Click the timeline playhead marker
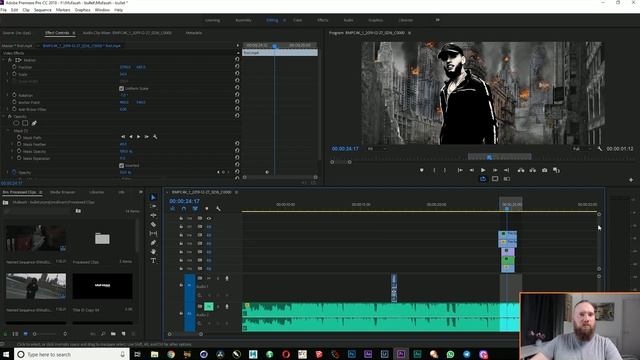This screenshot has height=360, width=640. (507, 209)
